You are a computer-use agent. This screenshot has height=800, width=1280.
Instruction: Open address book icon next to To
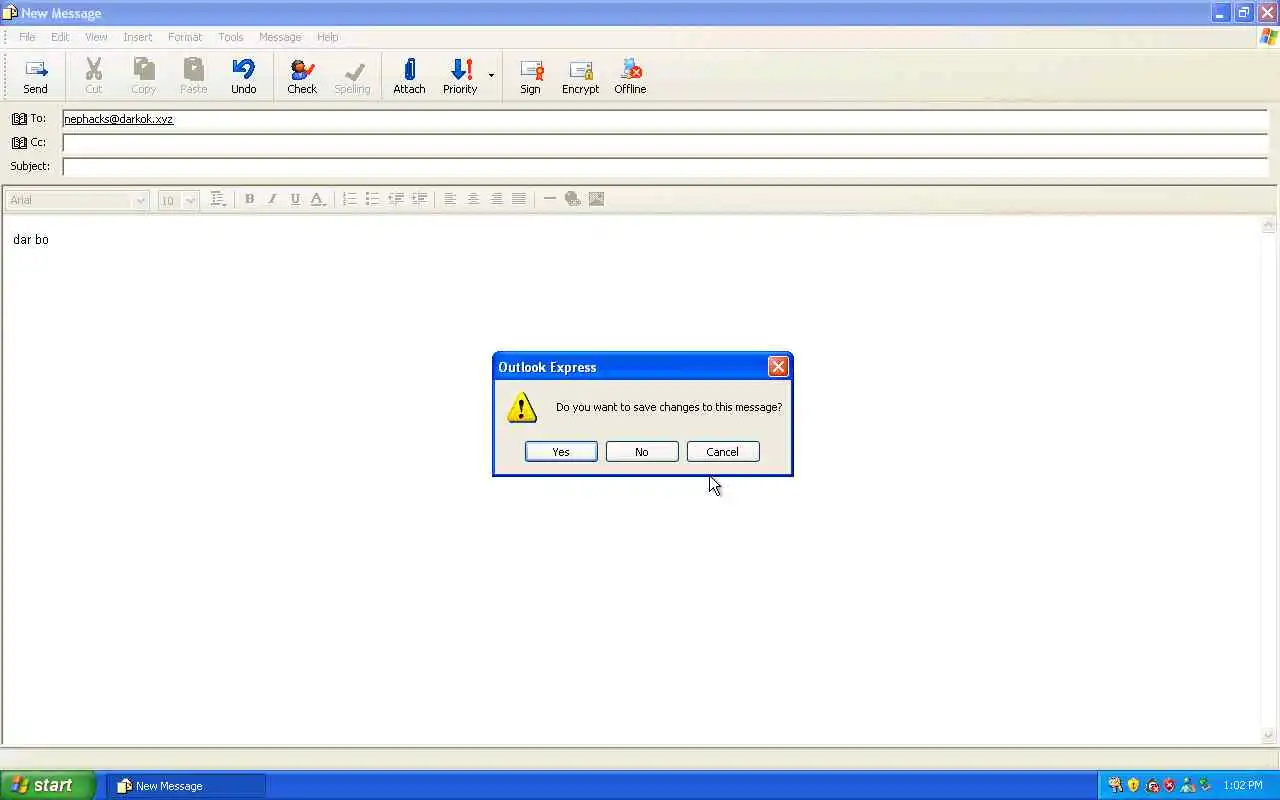tap(19, 119)
